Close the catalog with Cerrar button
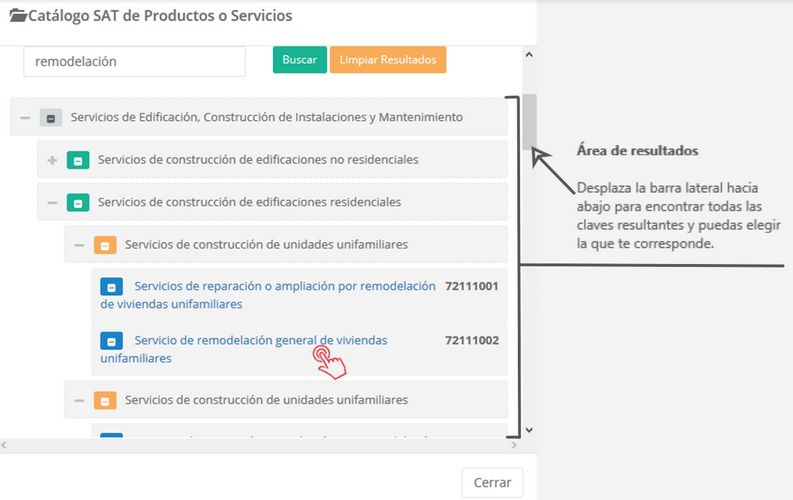The height and width of the screenshot is (500, 793). tap(492, 482)
